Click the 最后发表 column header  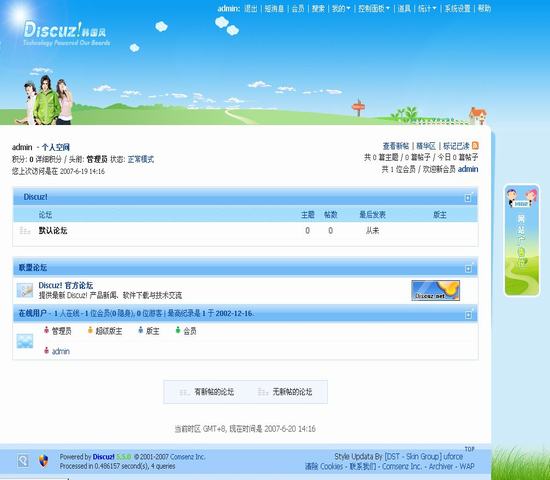click(372, 214)
